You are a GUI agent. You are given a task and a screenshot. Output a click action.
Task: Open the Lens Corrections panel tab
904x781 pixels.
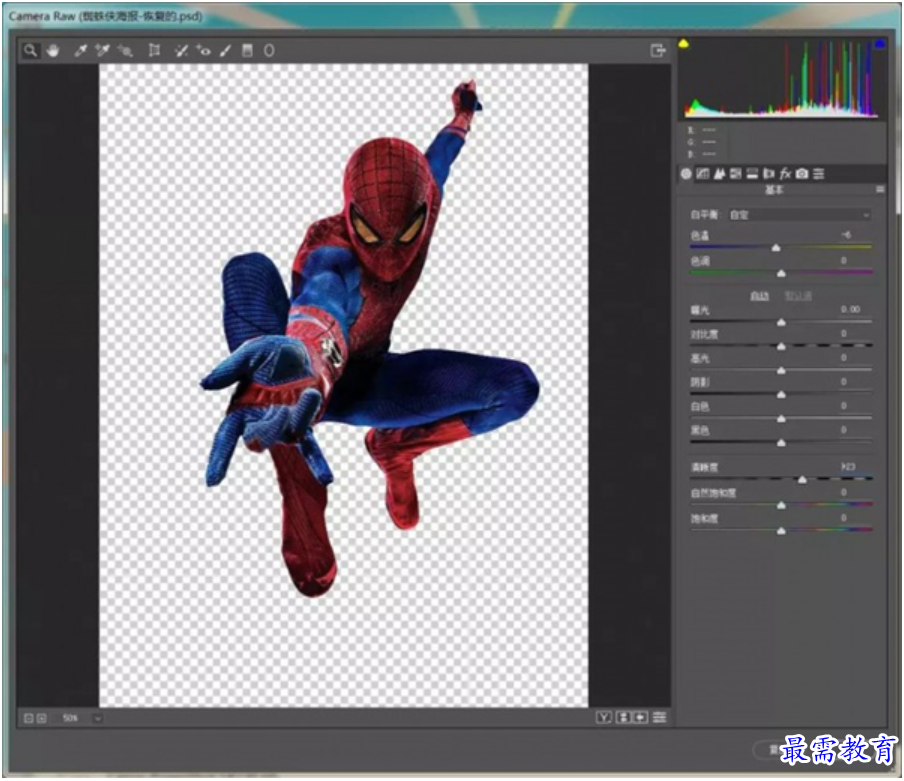coord(769,173)
